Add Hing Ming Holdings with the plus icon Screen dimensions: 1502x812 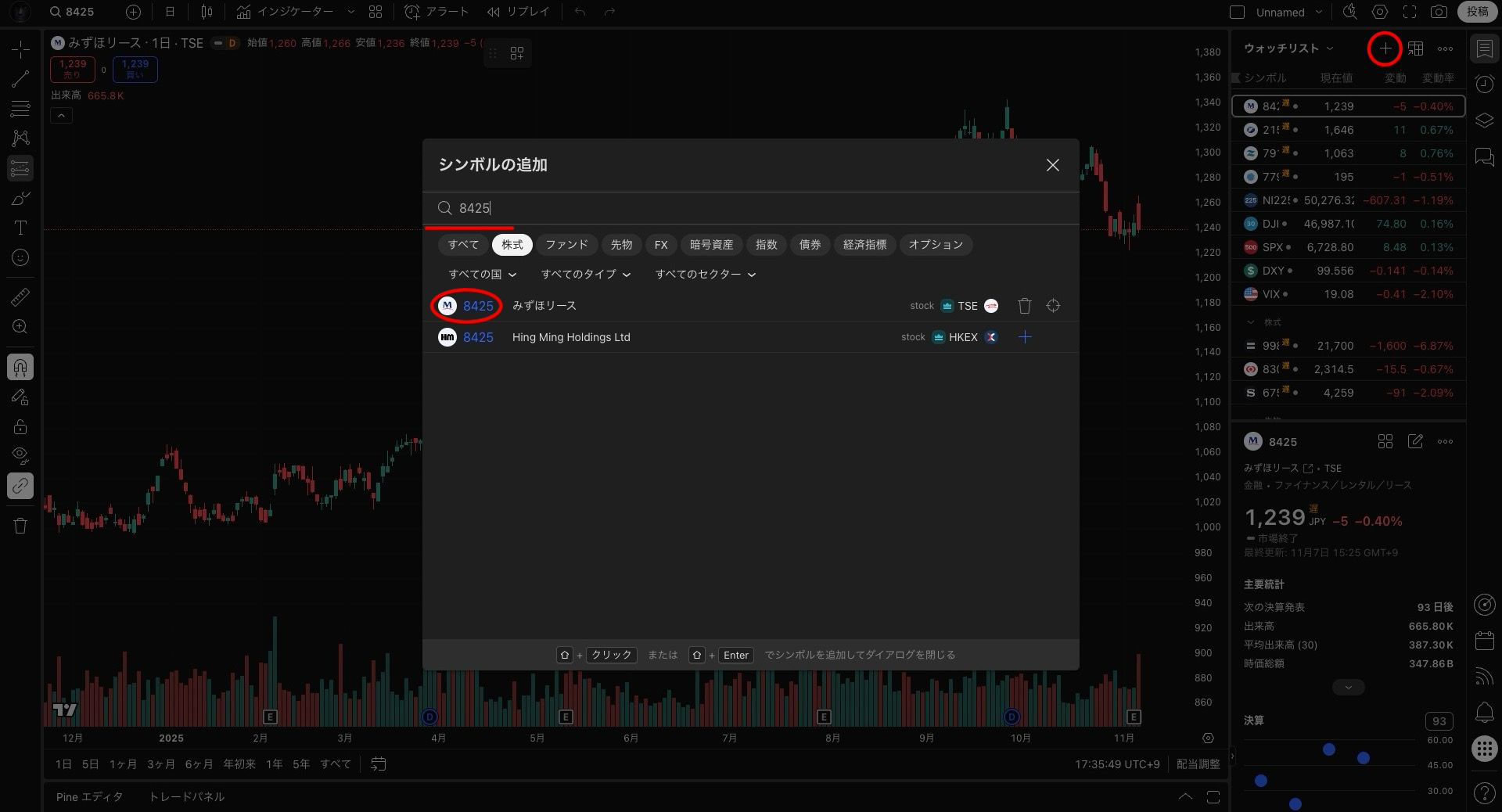pos(1025,337)
